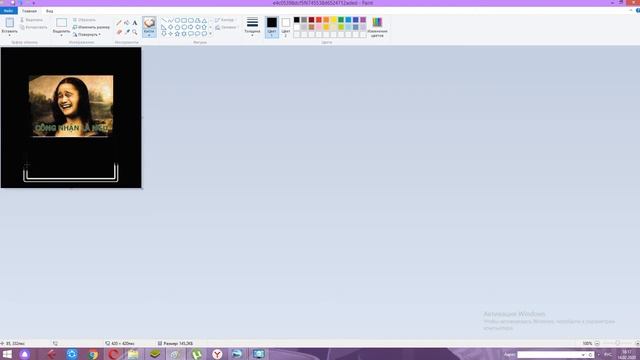Open the Заливка fill dropdown
640x360 pixels.
pyautogui.click(x=226, y=27)
